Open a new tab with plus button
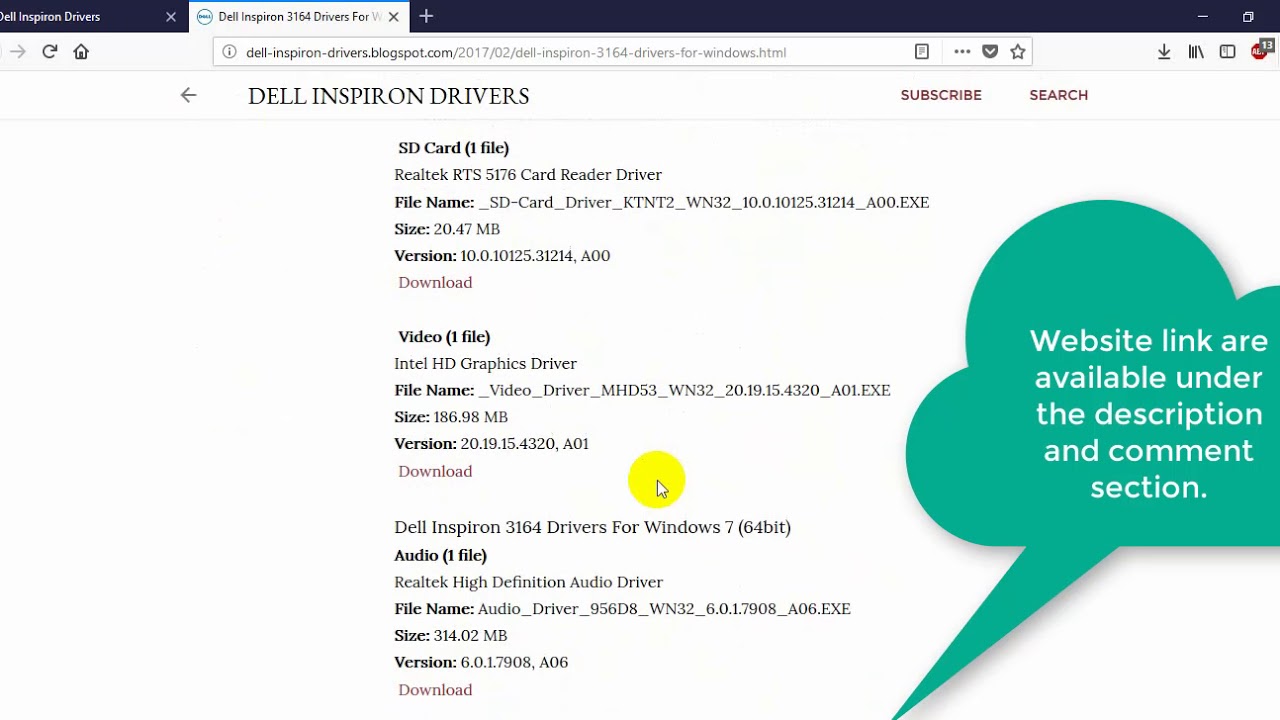 coord(426,16)
